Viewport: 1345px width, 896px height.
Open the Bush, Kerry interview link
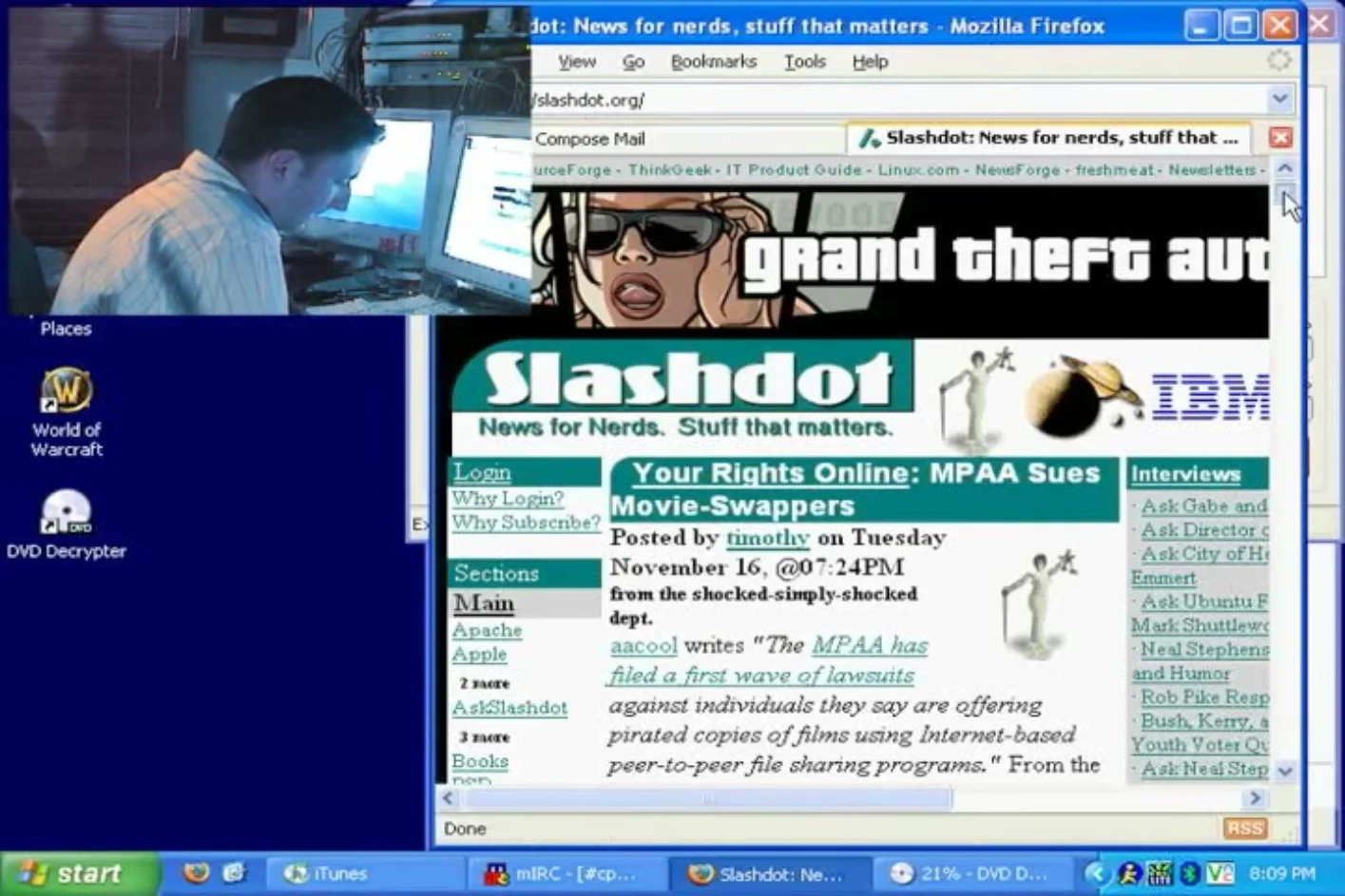(1204, 721)
